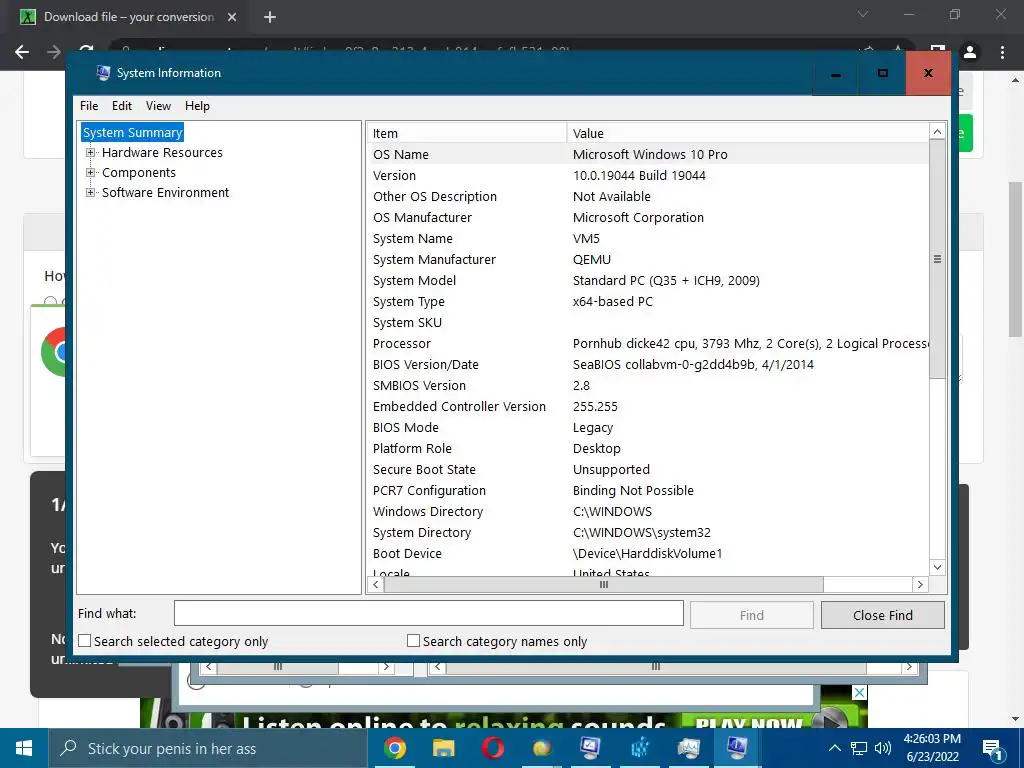
Task: Open the Edit menu
Action: (x=121, y=106)
